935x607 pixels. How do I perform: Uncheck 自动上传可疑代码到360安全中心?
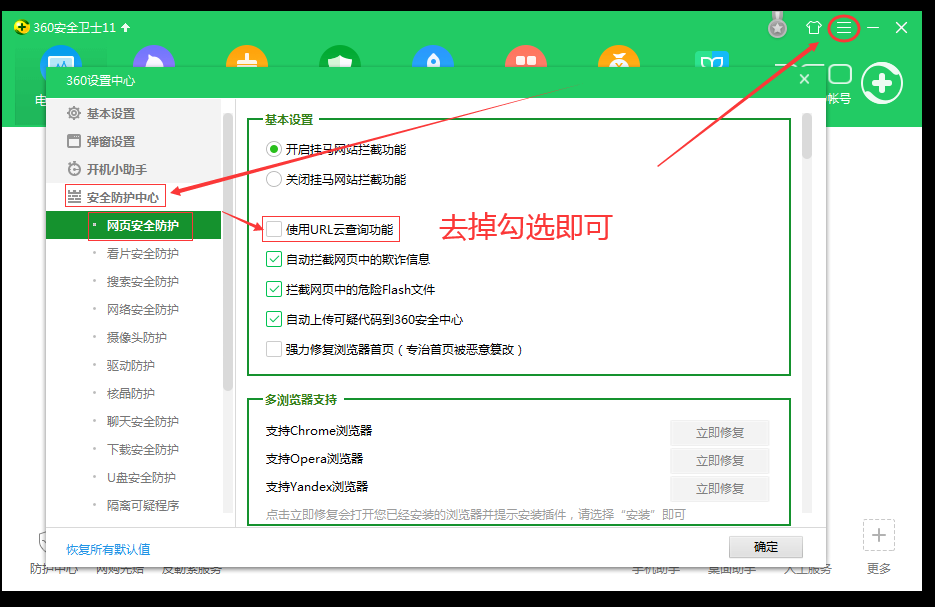[274, 320]
